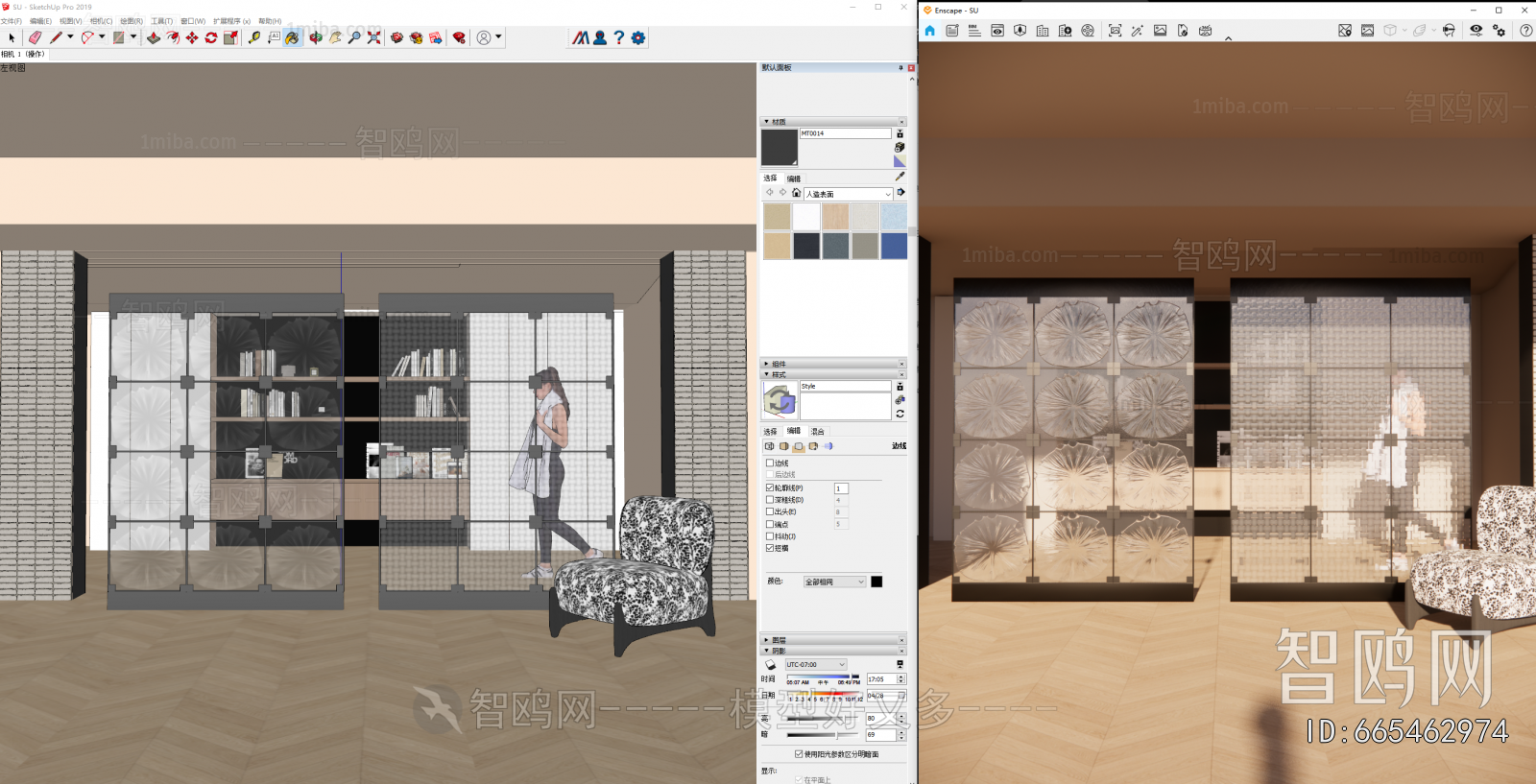Click the materials back arrow button
The height and width of the screenshot is (784, 1536).
(x=769, y=192)
